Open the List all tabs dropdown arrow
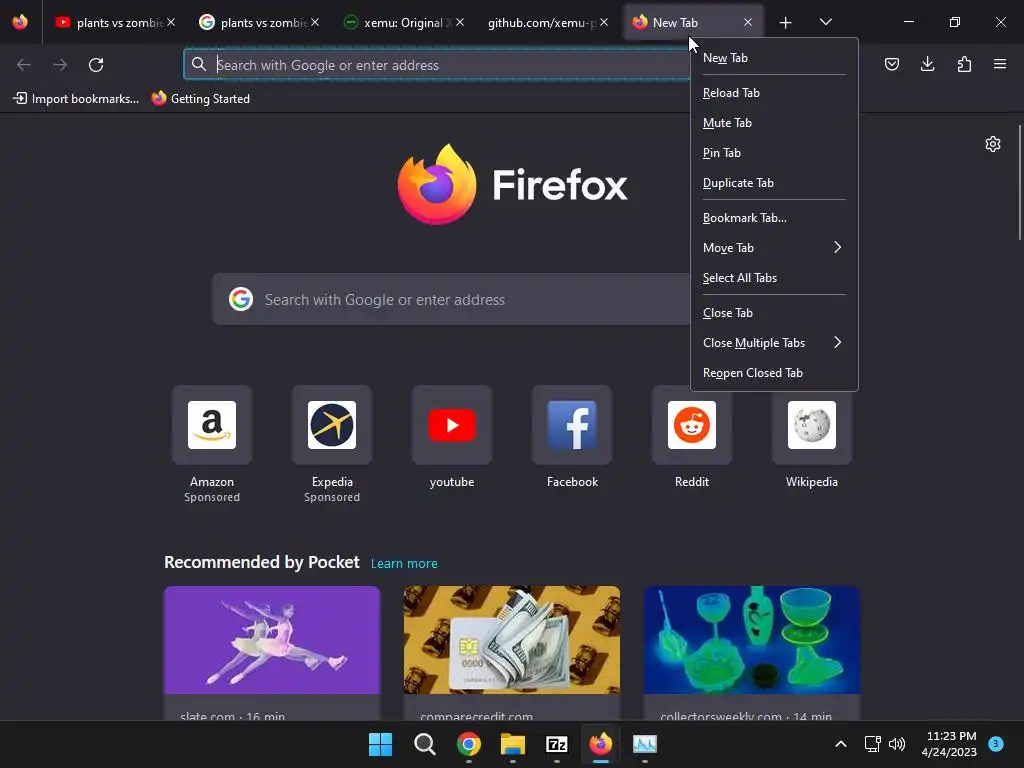Viewport: 1024px width, 768px height. point(825,23)
